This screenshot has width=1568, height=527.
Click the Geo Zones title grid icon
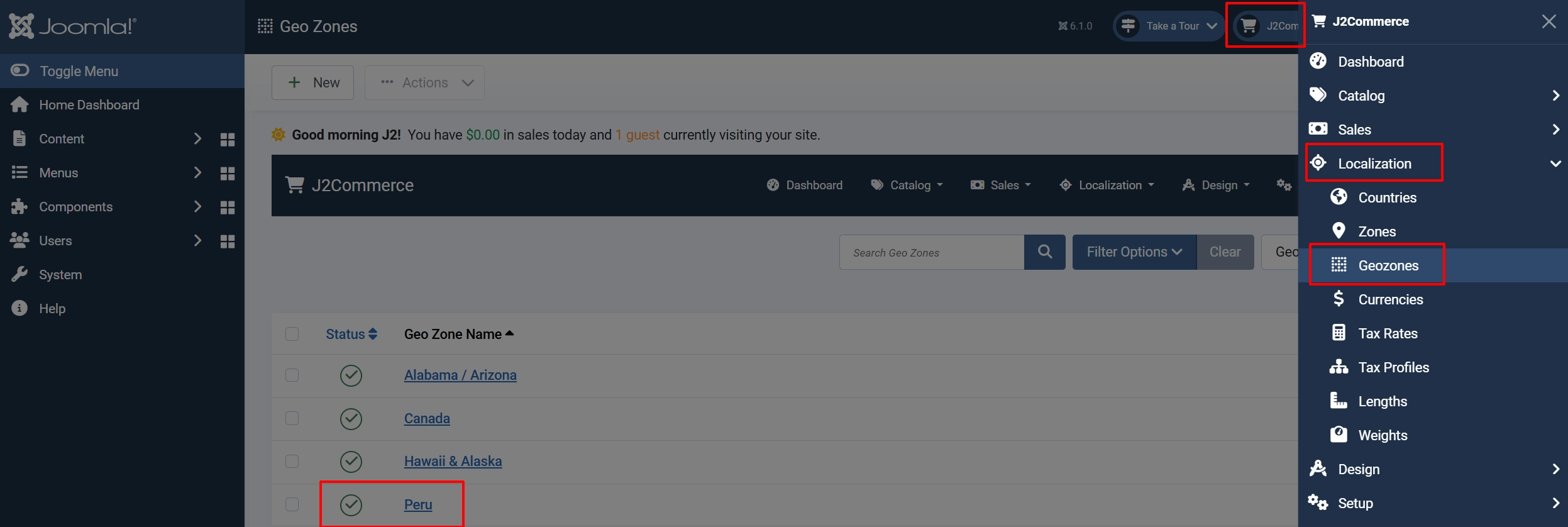pyautogui.click(x=265, y=26)
